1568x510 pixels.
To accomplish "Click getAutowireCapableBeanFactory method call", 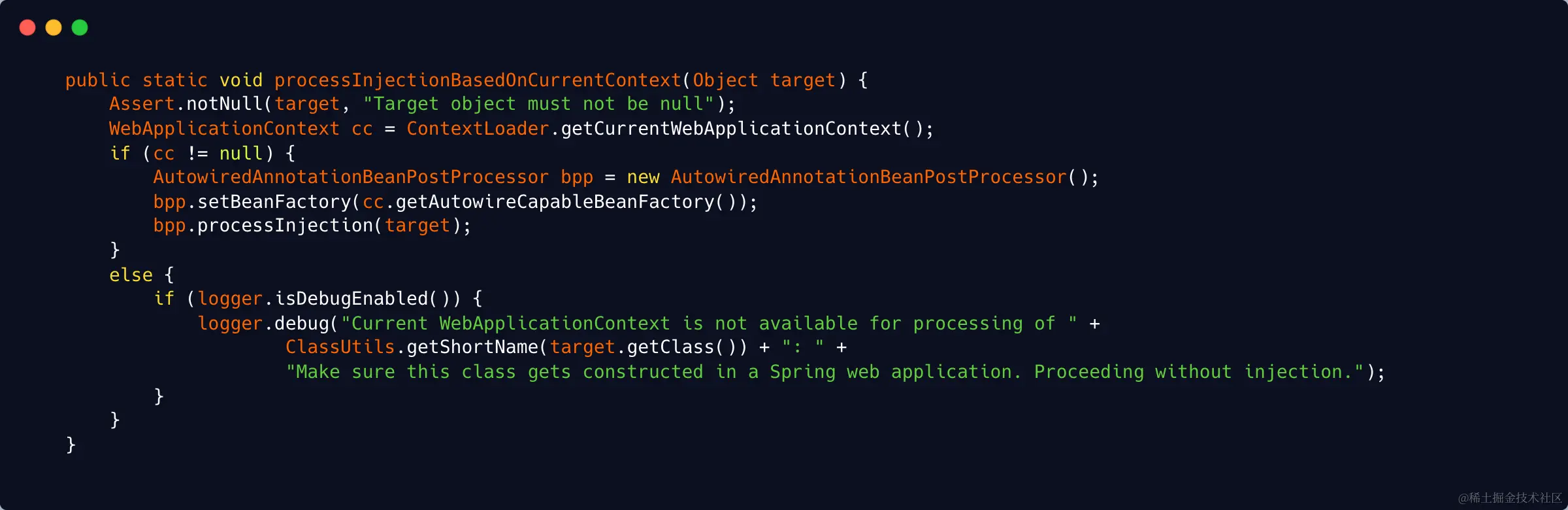I will pyautogui.click(x=555, y=201).
